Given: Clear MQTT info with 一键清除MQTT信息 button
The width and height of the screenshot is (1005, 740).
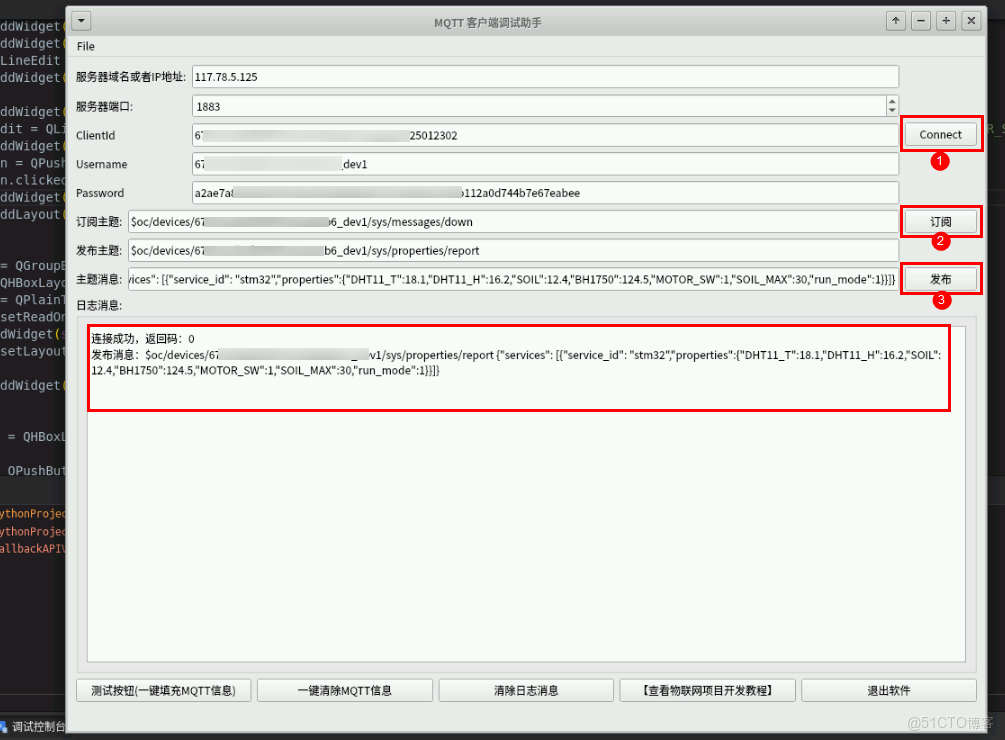Looking at the screenshot, I should (x=344, y=690).
